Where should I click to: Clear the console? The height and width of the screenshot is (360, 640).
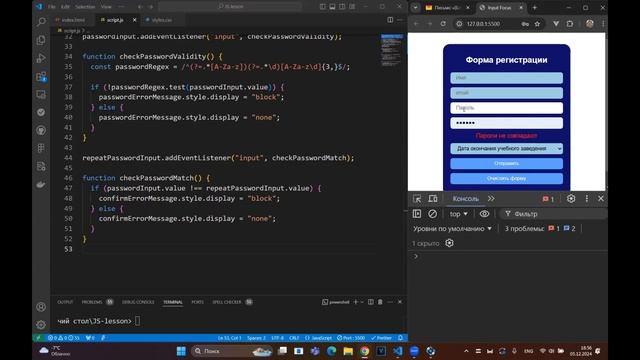point(432,213)
